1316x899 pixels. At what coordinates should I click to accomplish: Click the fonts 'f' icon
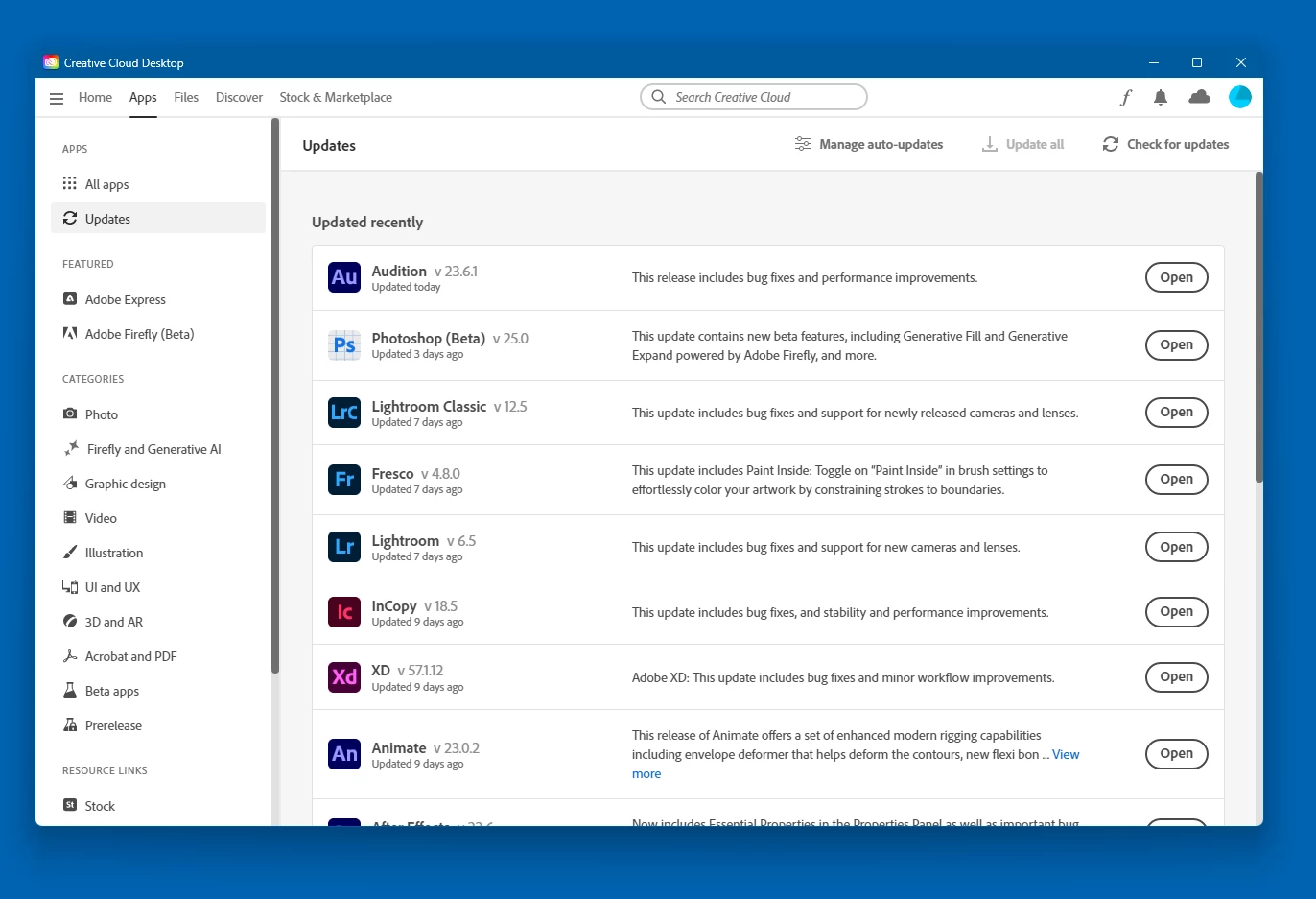[1126, 97]
